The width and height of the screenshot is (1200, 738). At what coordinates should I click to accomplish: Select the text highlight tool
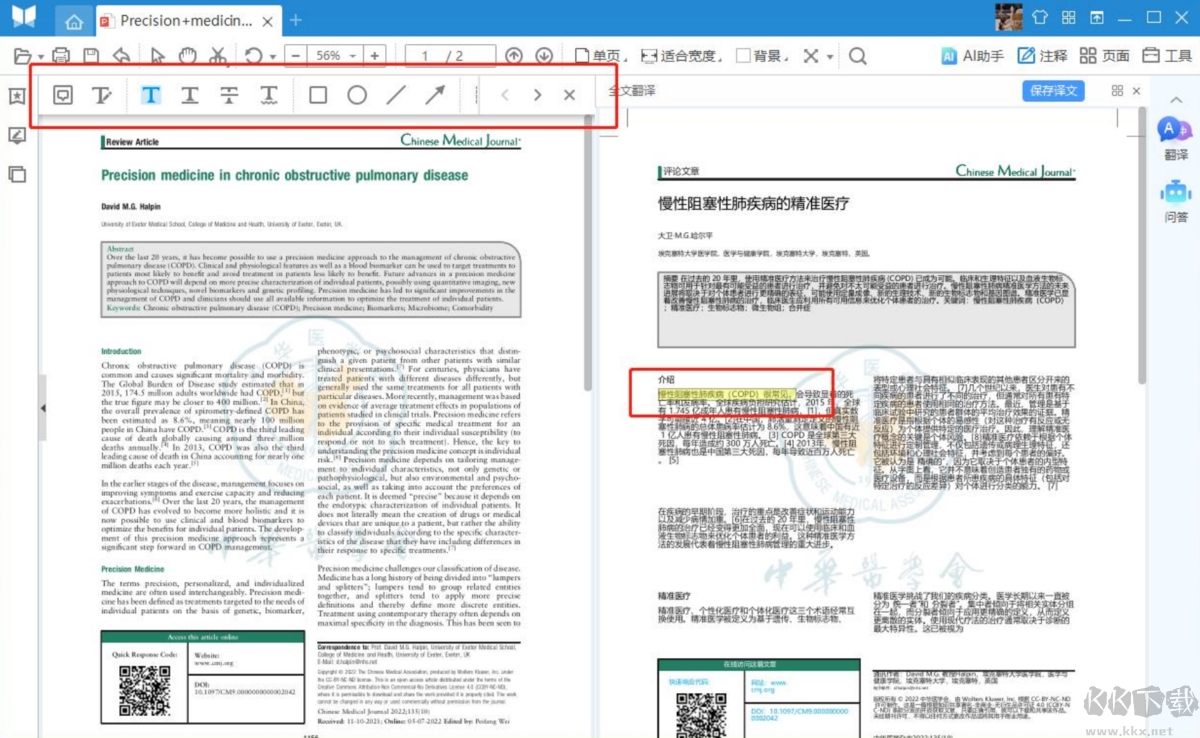tap(151, 94)
